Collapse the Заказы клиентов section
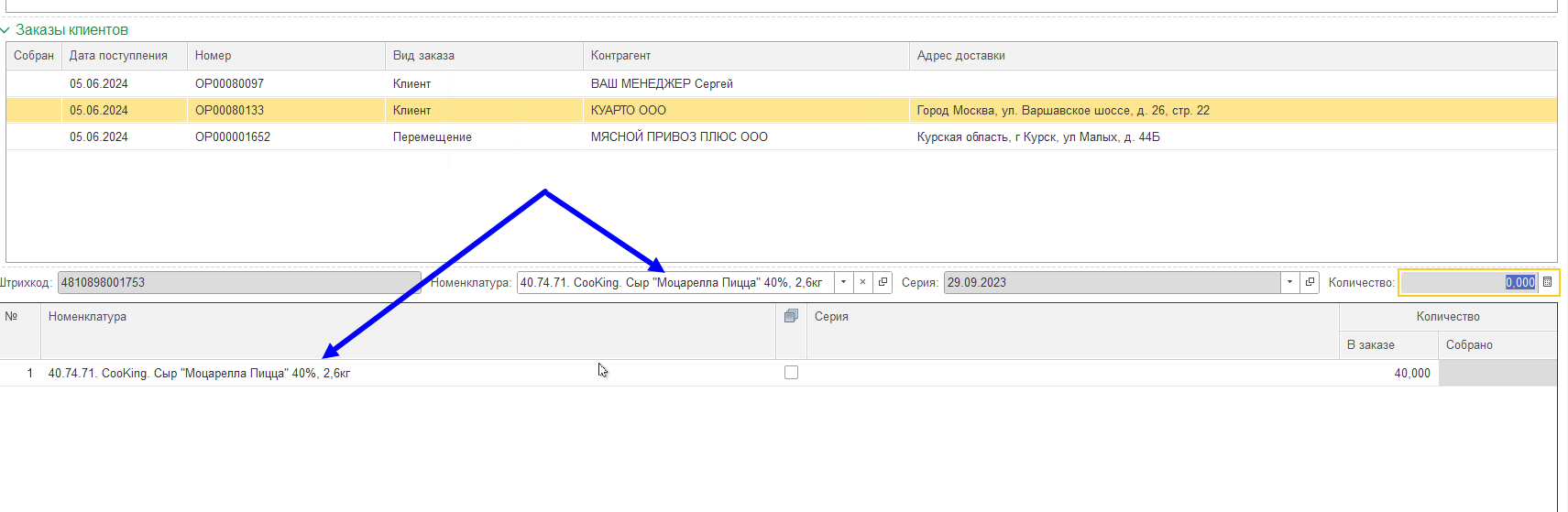 [5, 30]
